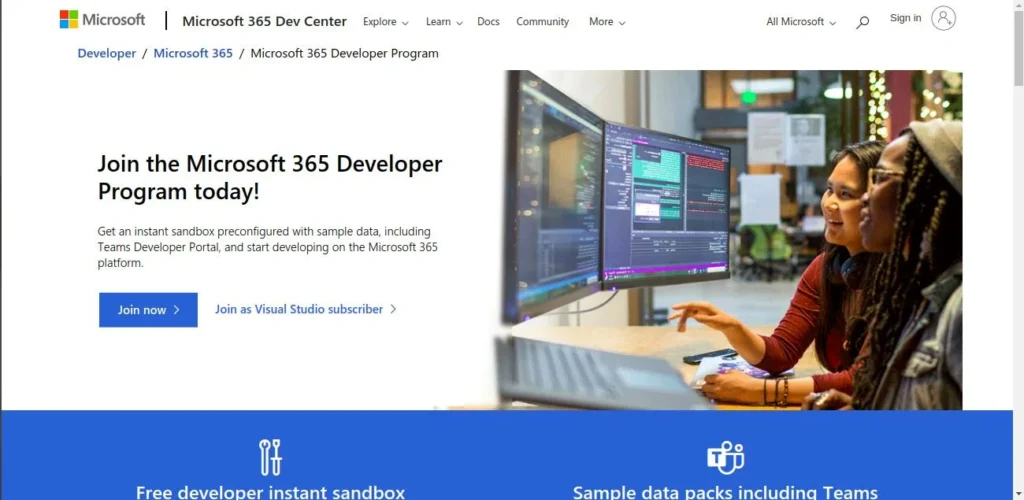Click the developers at monitors hero image
Viewport: 1024px width, 500px height.
click(x=729, y=240)
